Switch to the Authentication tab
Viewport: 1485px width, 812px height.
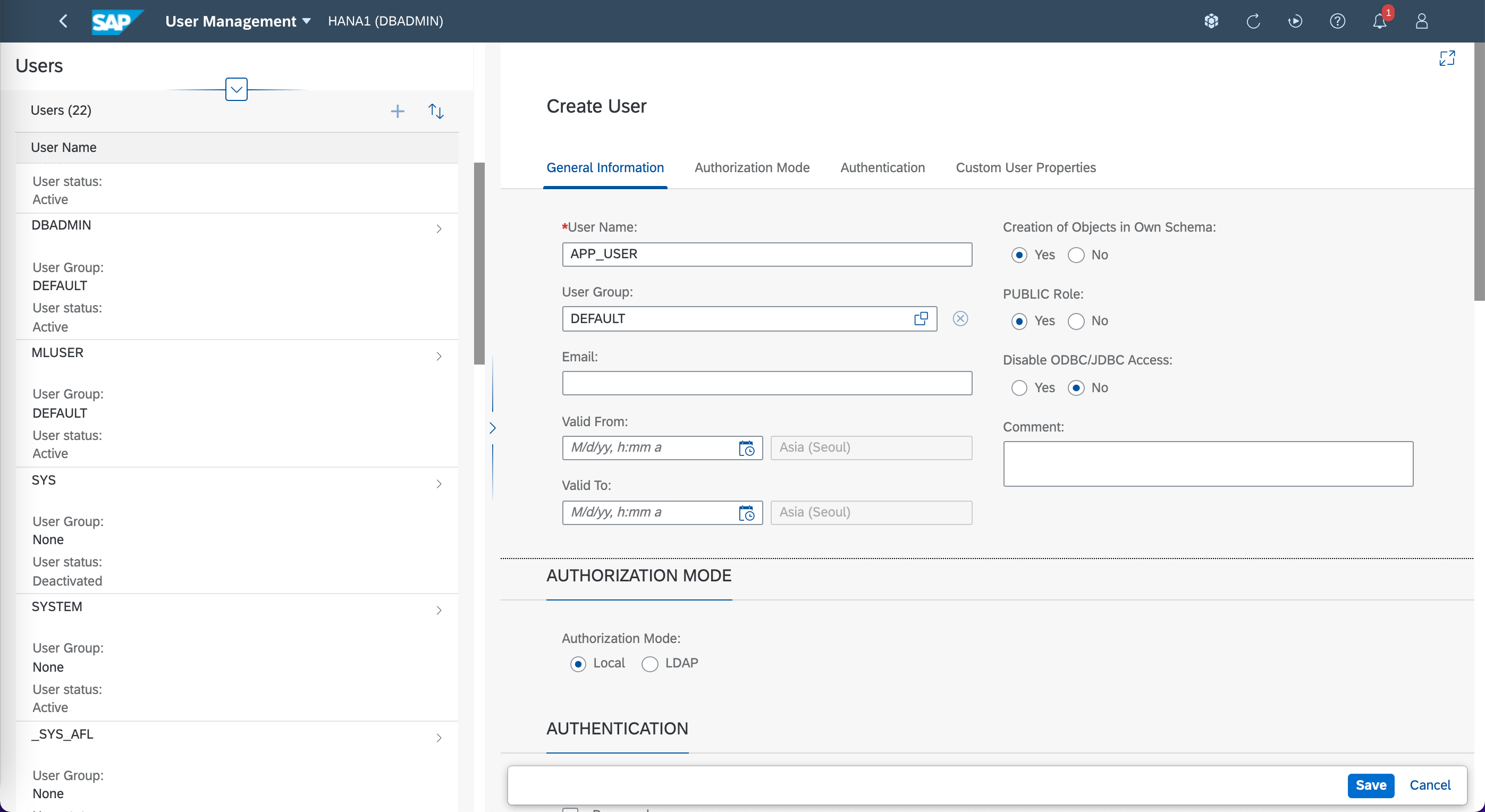coord(882,168)
